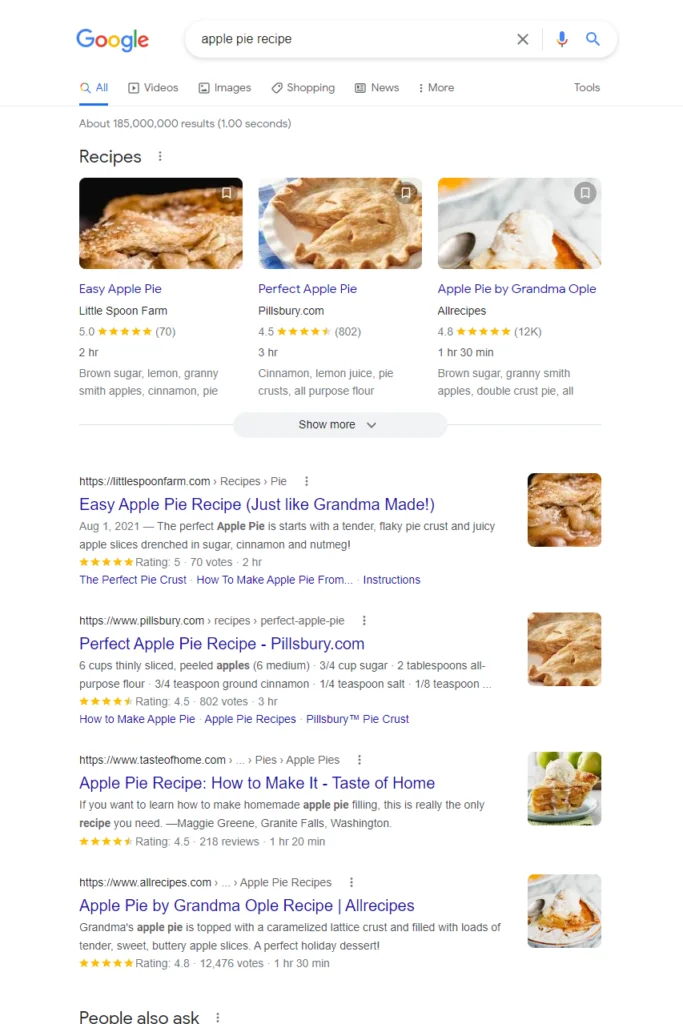Switch to the Videos tab

pos(153,88)
